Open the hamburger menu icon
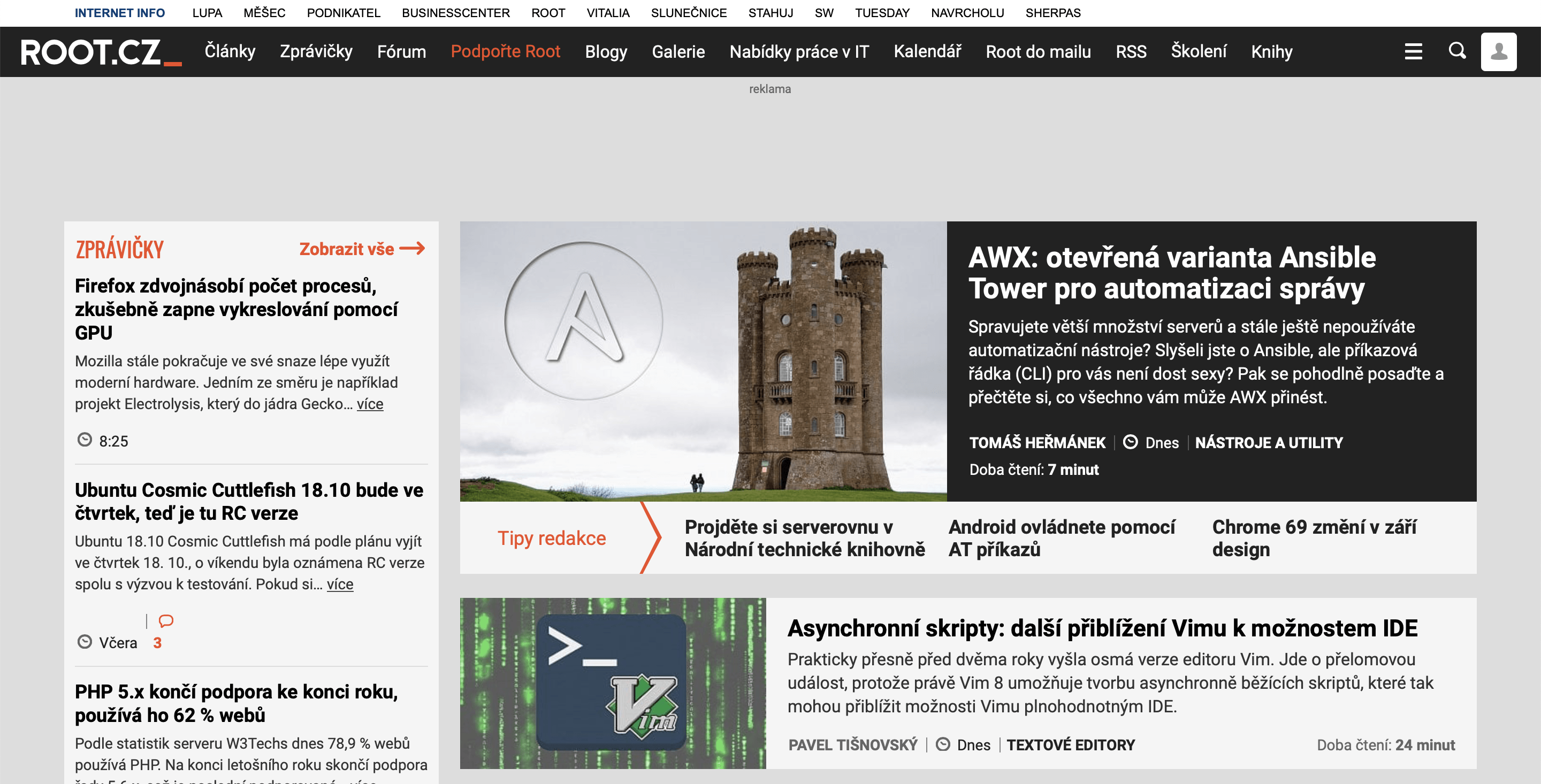Image resolution: width=1541 pixels, height=784 pixels. [1413, 51]
